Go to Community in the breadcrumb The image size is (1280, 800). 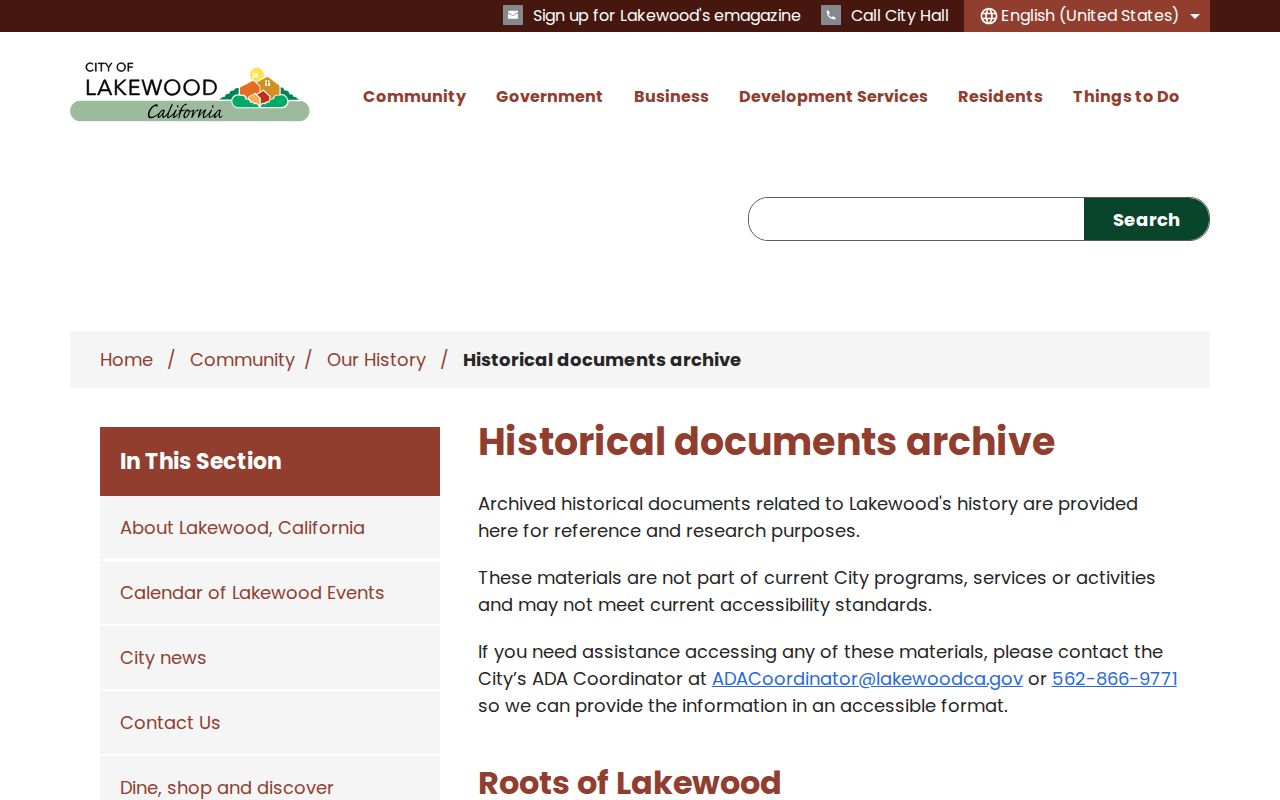(242, 360)
